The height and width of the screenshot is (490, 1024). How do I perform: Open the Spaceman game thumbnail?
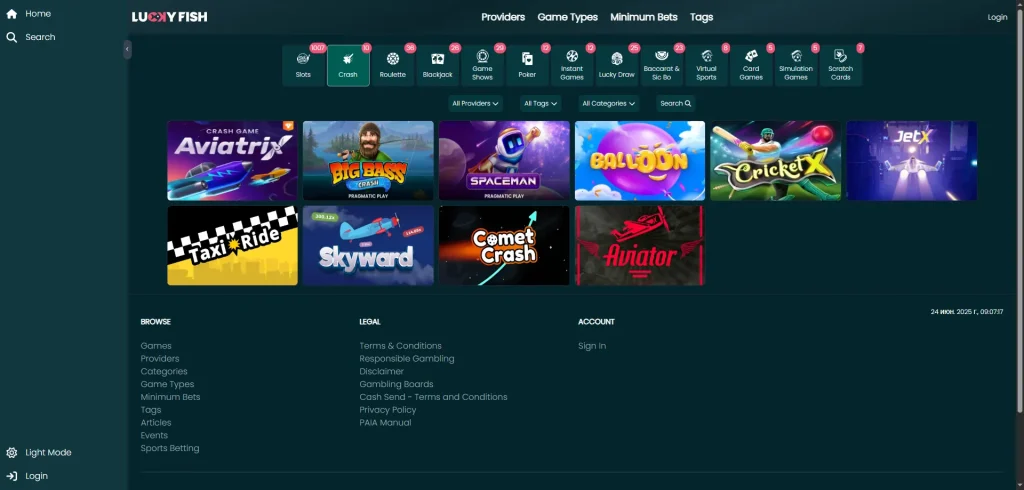coord(504,161)
